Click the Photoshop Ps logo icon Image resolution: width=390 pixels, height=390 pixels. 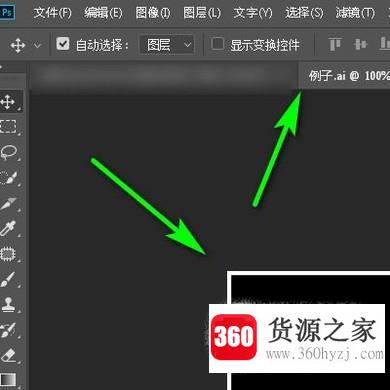click(x=7, y=13)
